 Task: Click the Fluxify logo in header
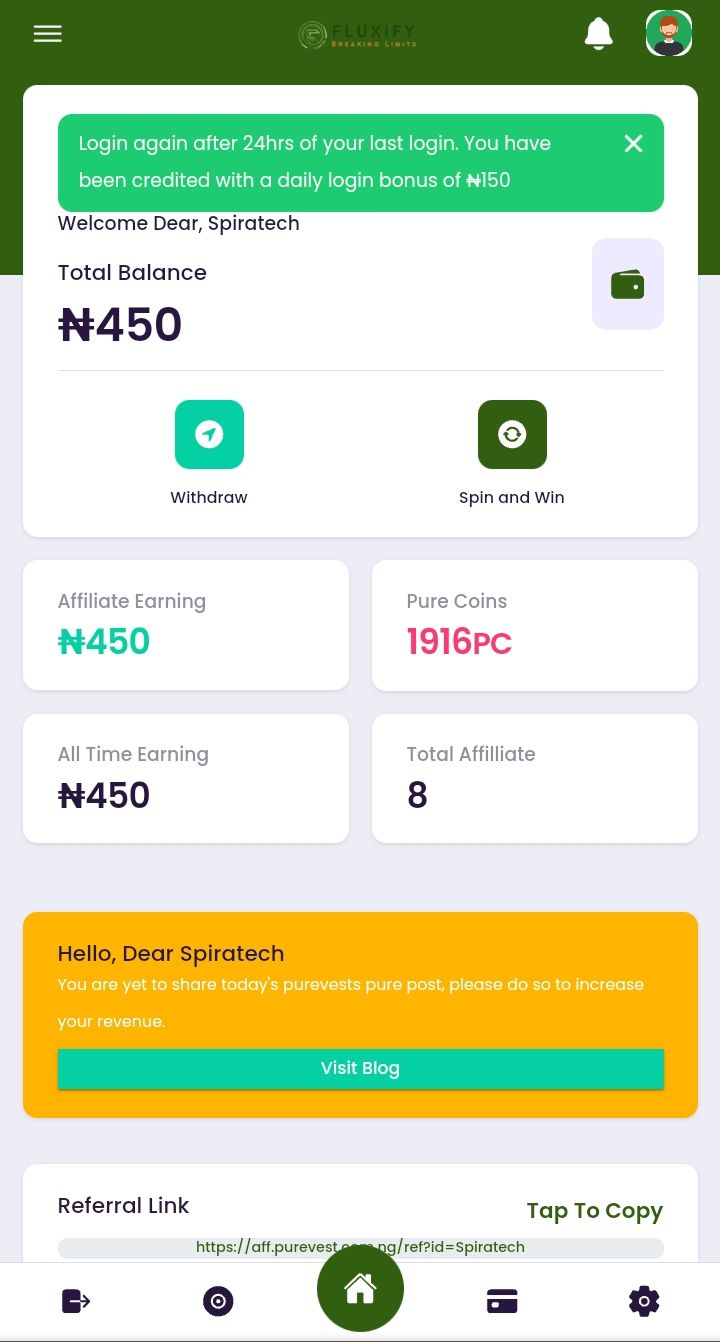pyautogui.click(x=358, y=36)
